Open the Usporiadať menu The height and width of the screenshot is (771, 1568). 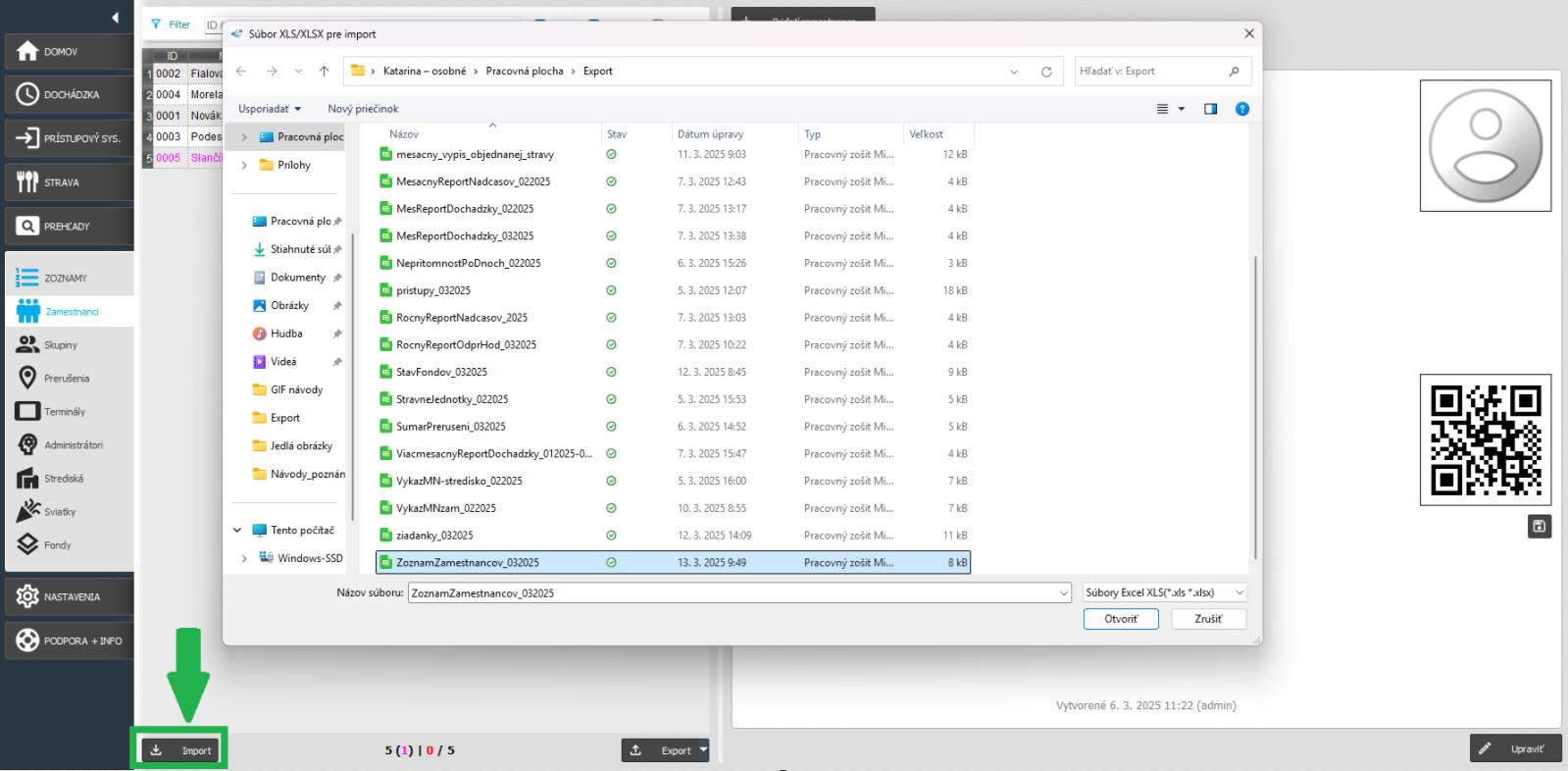(270, 109)
